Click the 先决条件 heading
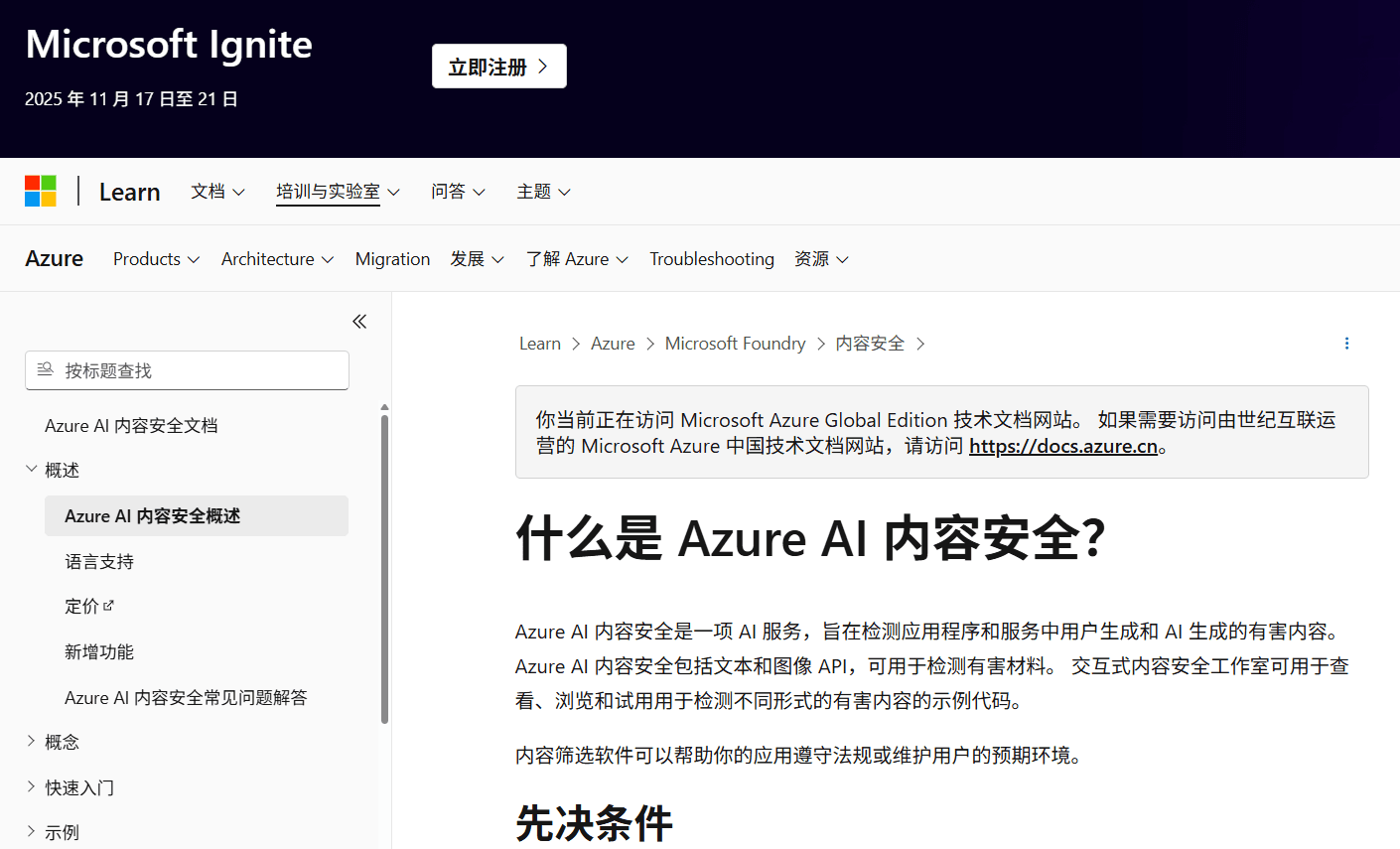The height and width of the screenshot is (849, 1400). coord(594,823)
